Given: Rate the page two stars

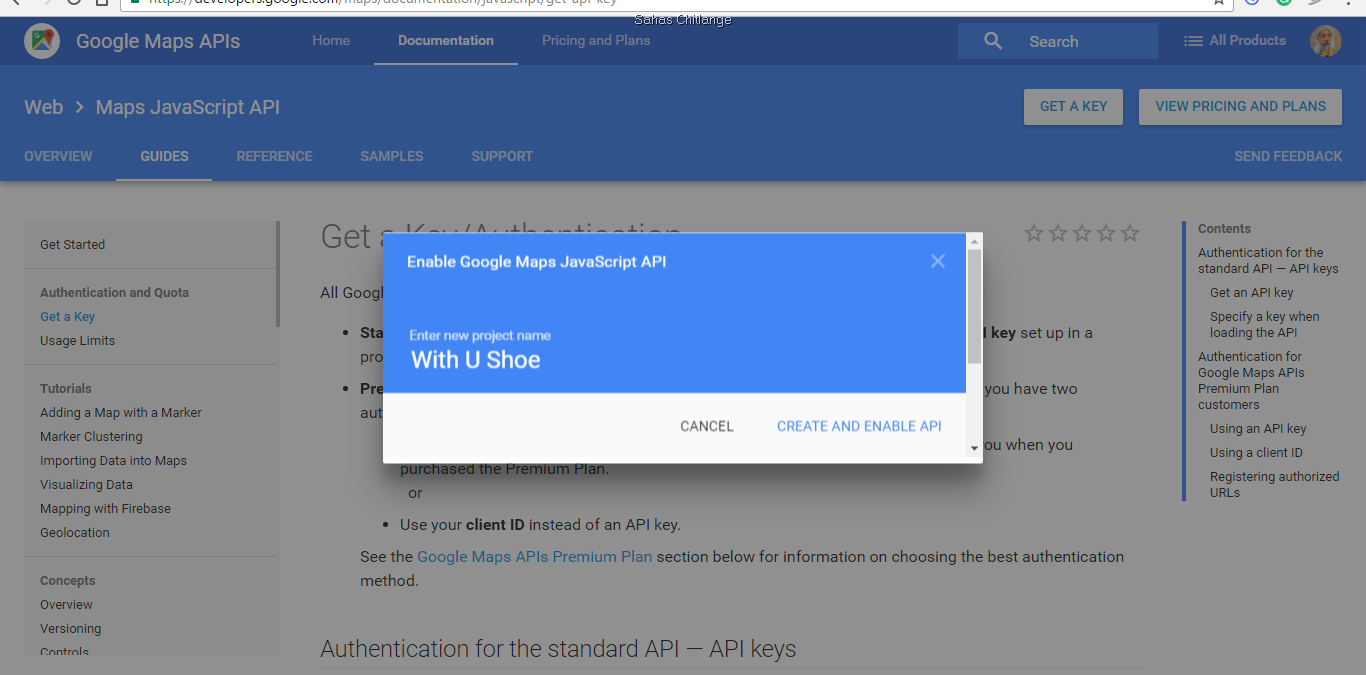Looking at the screenshot, I should coord(1058,233).
